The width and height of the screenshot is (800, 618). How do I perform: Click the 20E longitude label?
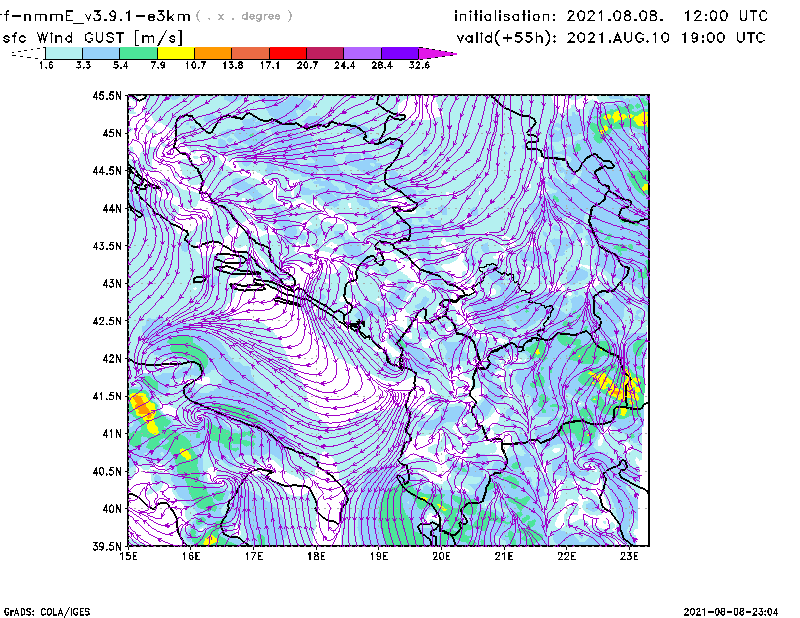(x=441, y=556)
